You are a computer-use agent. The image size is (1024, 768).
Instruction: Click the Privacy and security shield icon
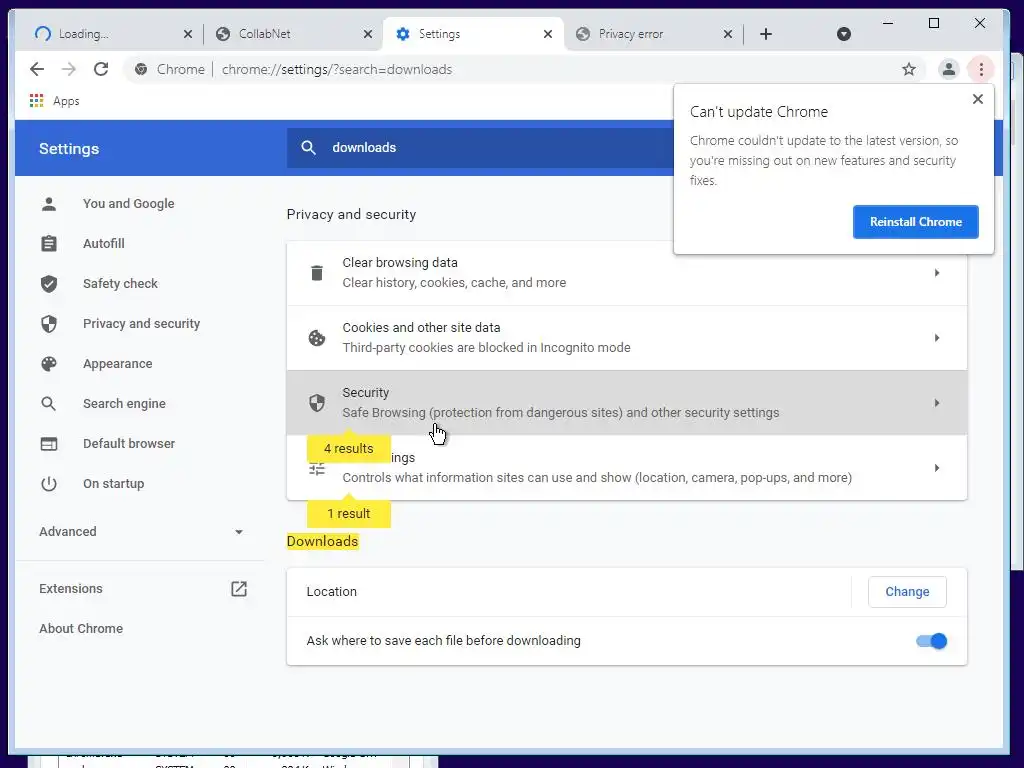tap(49, 324)
